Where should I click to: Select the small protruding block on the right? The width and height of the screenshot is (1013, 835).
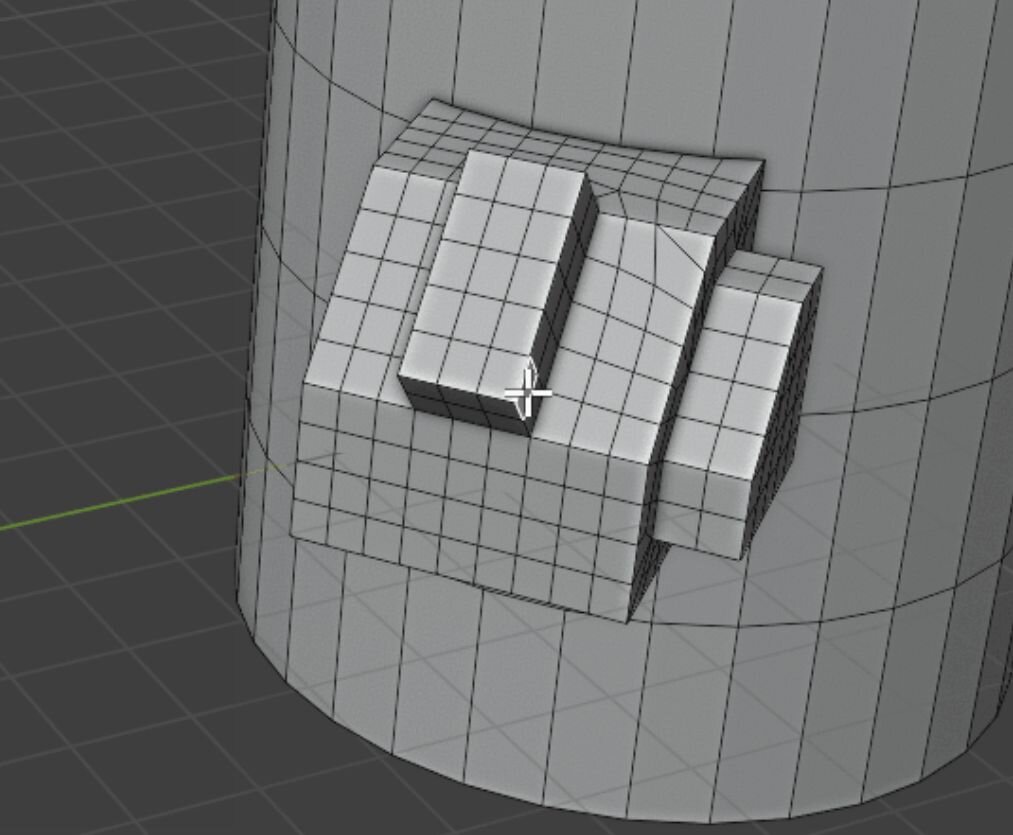(x=738, y=405)
